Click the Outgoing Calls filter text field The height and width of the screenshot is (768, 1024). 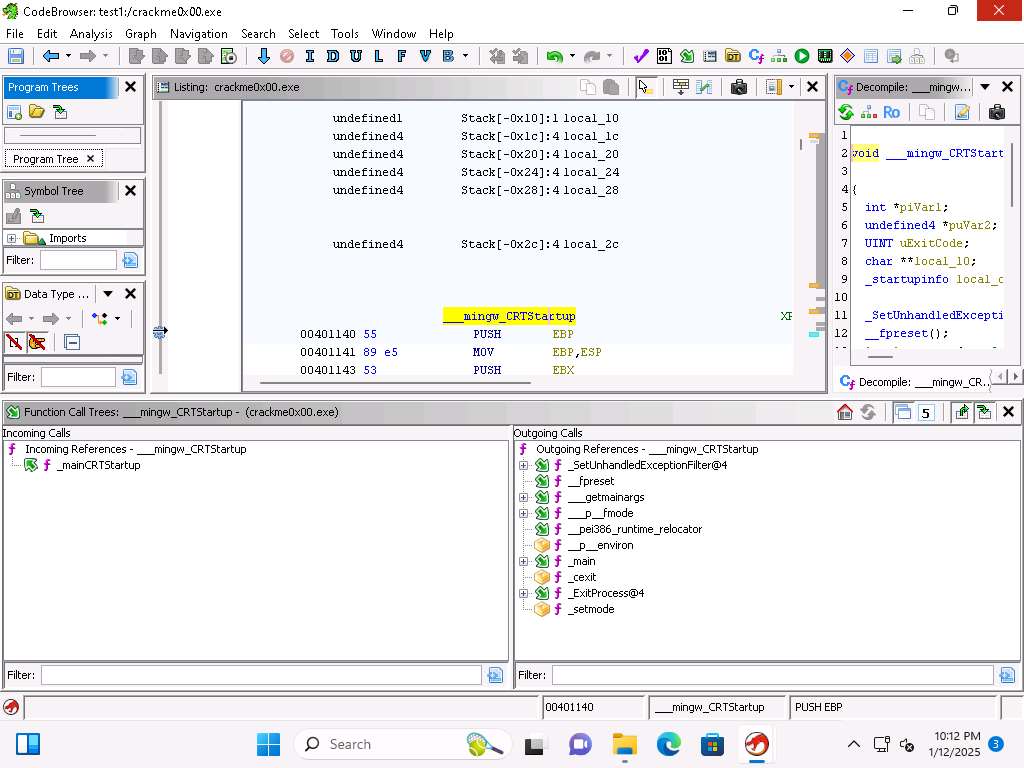coord(772,675)
